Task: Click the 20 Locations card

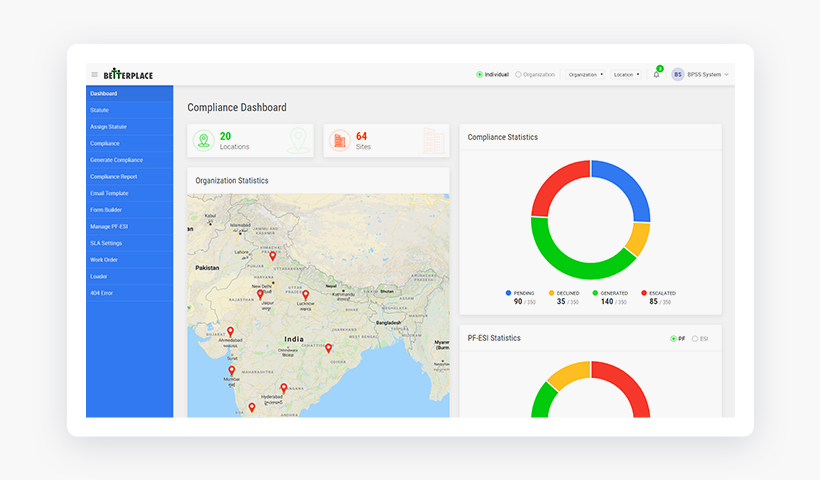Action: pyautogui.click(x=250, y=141)
